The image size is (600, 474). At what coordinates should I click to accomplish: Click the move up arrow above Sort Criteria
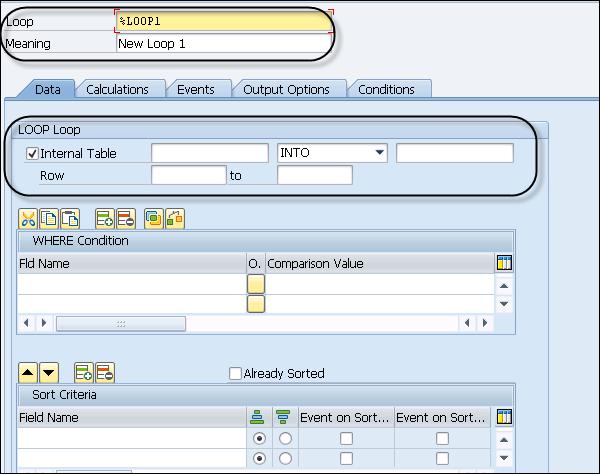(28, 373)
